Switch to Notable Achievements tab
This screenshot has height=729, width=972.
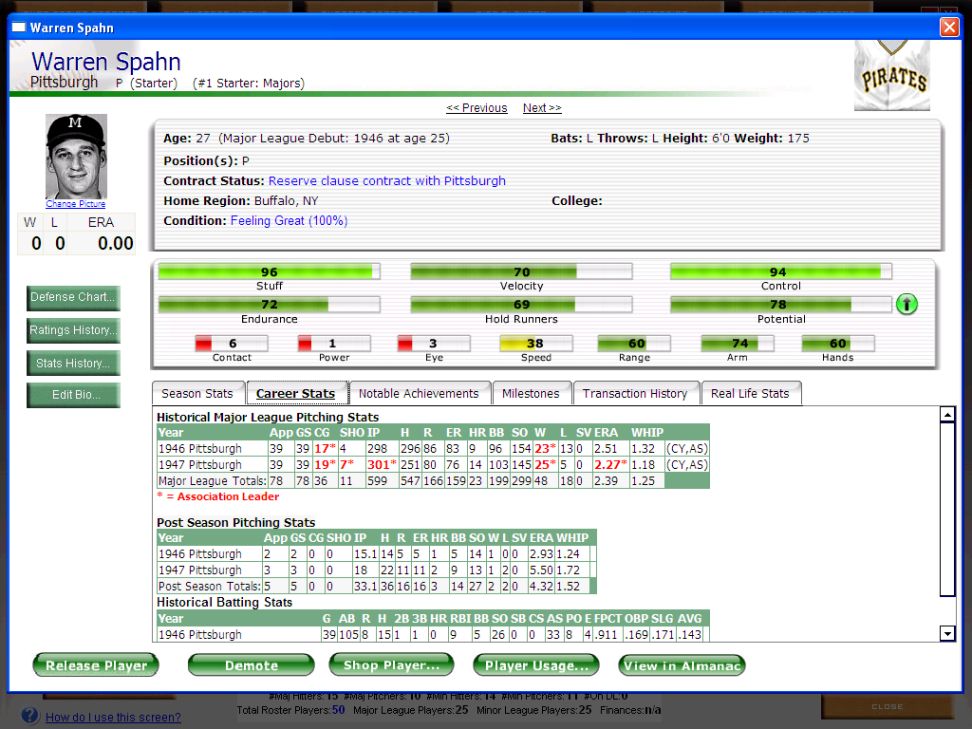[419, 394]
